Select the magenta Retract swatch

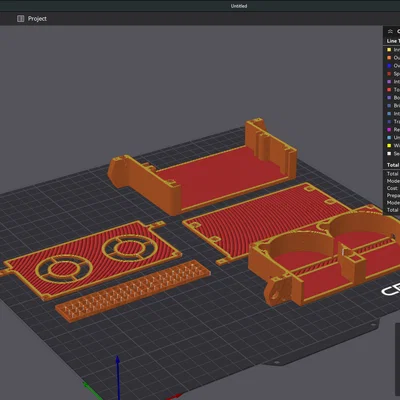389,130
